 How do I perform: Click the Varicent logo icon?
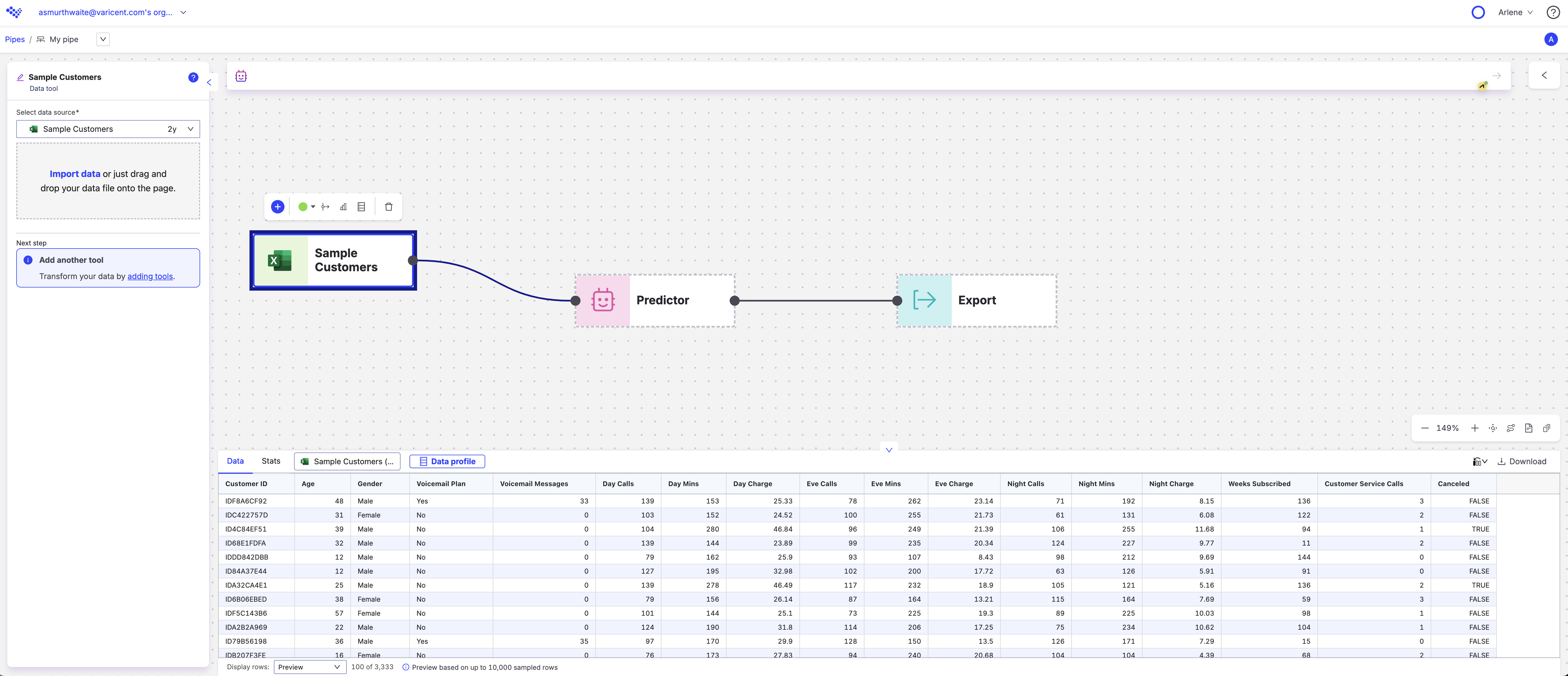[x=14, y=12]
